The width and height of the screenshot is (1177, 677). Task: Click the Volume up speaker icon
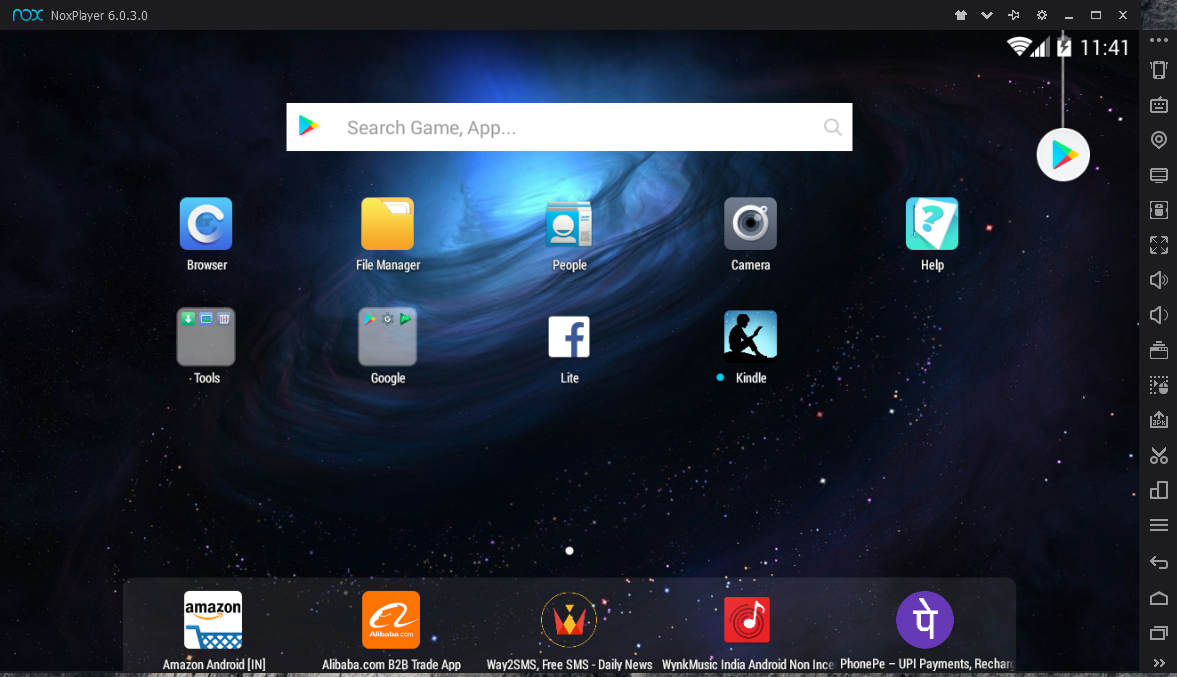tap(1159, 280)
